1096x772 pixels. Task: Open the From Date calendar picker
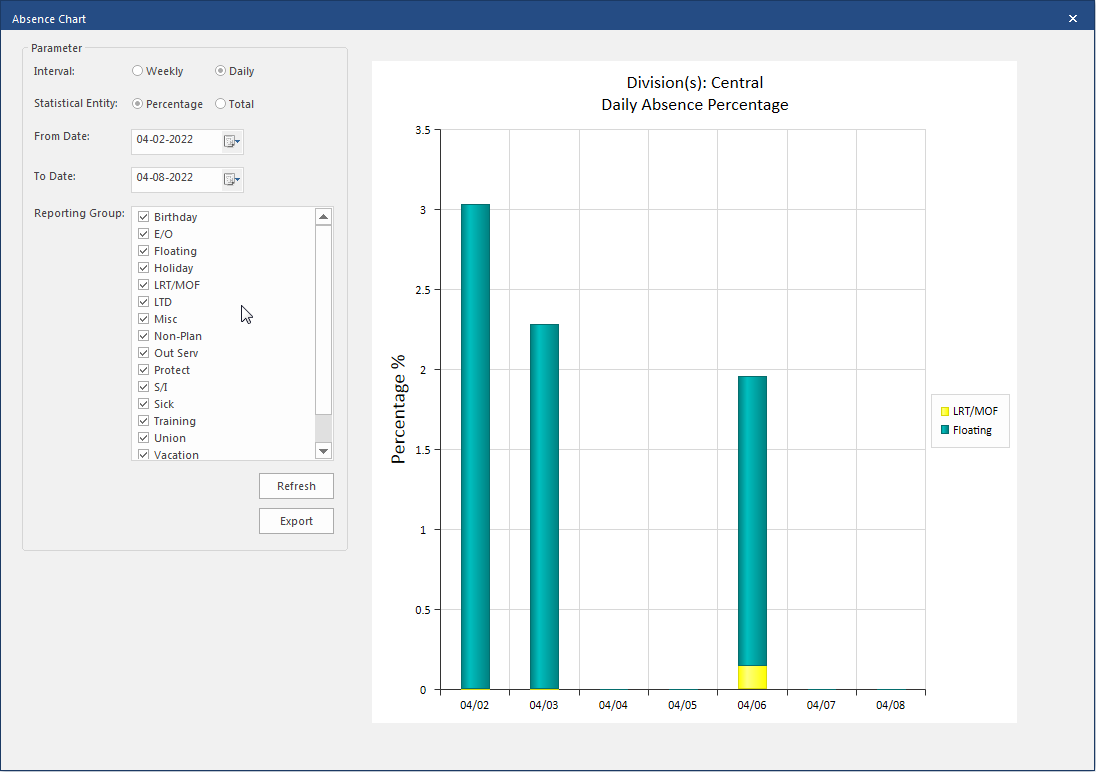(231, 142)
